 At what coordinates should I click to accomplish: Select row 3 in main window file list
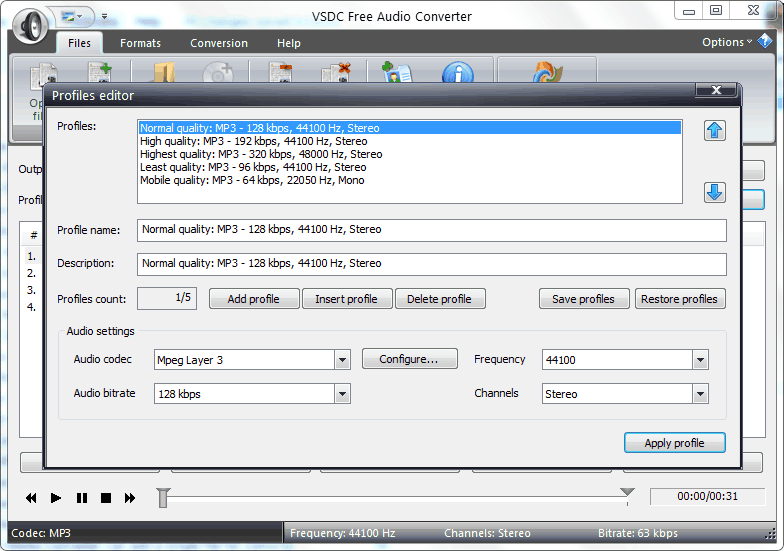pos(32,290)
